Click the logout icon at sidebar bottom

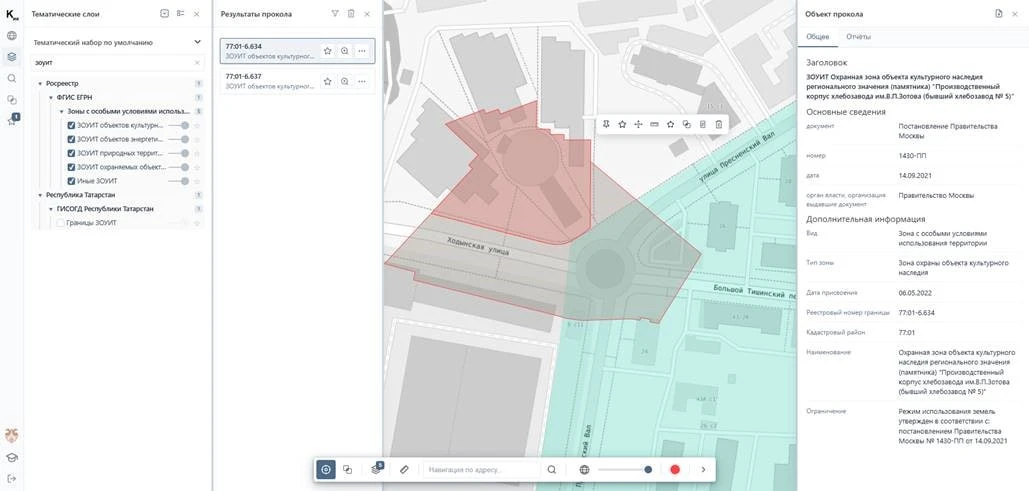(x=12, y=479)
